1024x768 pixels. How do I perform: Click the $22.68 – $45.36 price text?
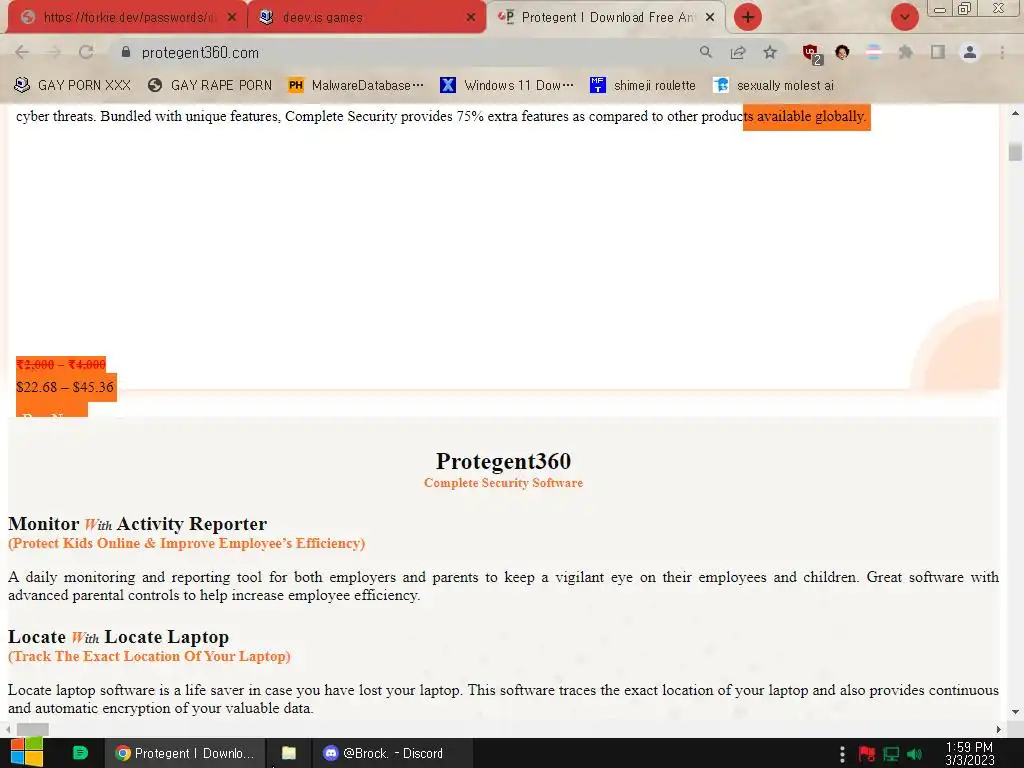[65, 387]
